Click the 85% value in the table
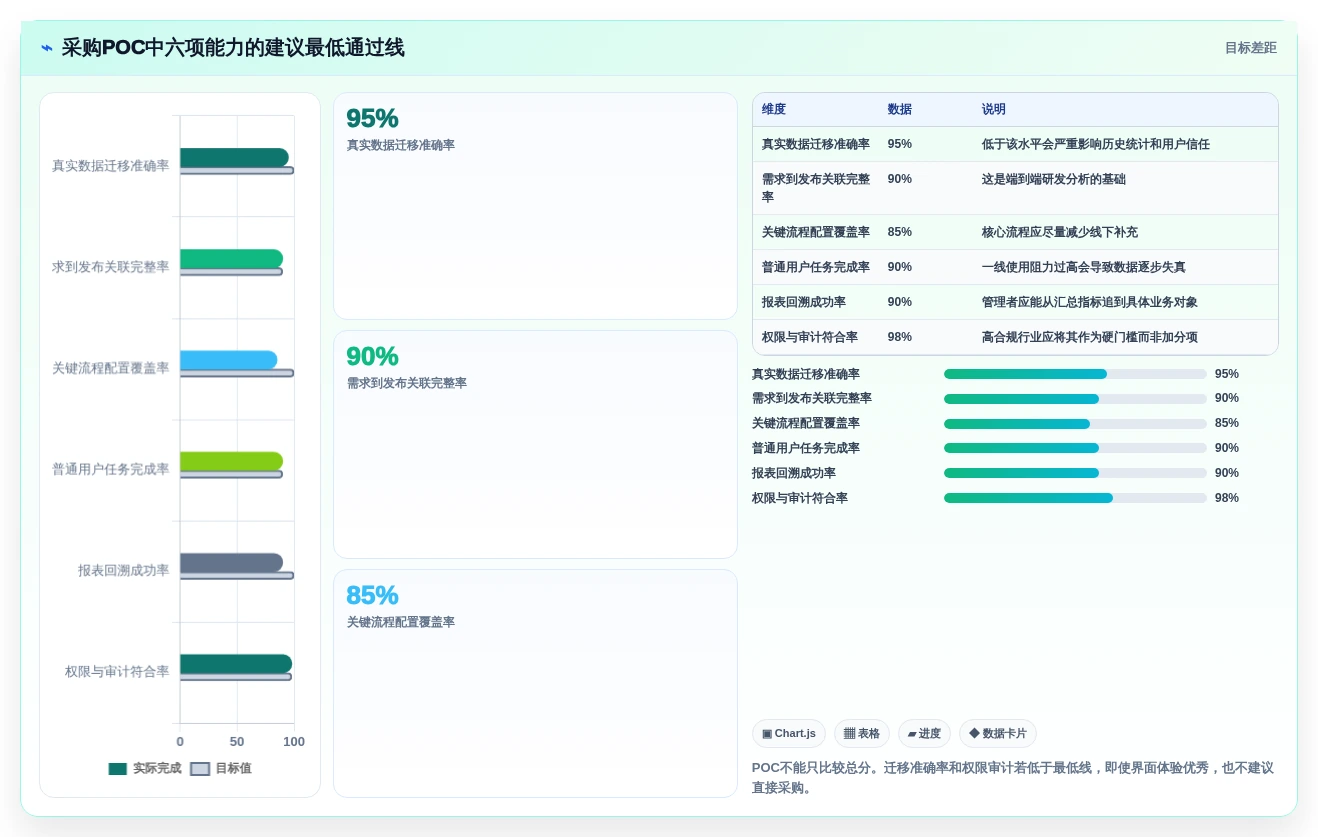The height and width of the screenshot is (837, 1318). click(x=900, y=232)
